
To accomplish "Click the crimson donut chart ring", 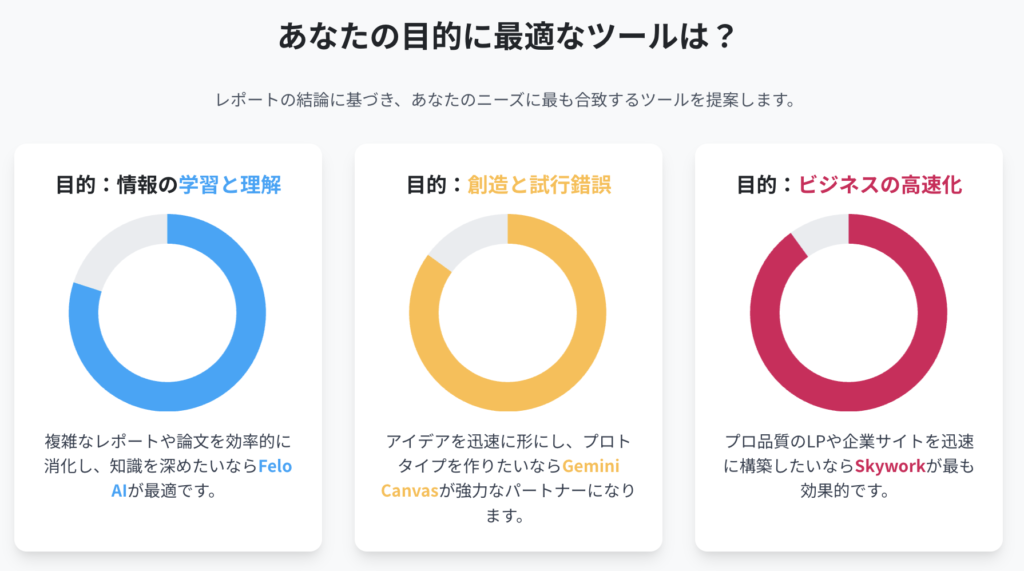I will pos(933,312).
